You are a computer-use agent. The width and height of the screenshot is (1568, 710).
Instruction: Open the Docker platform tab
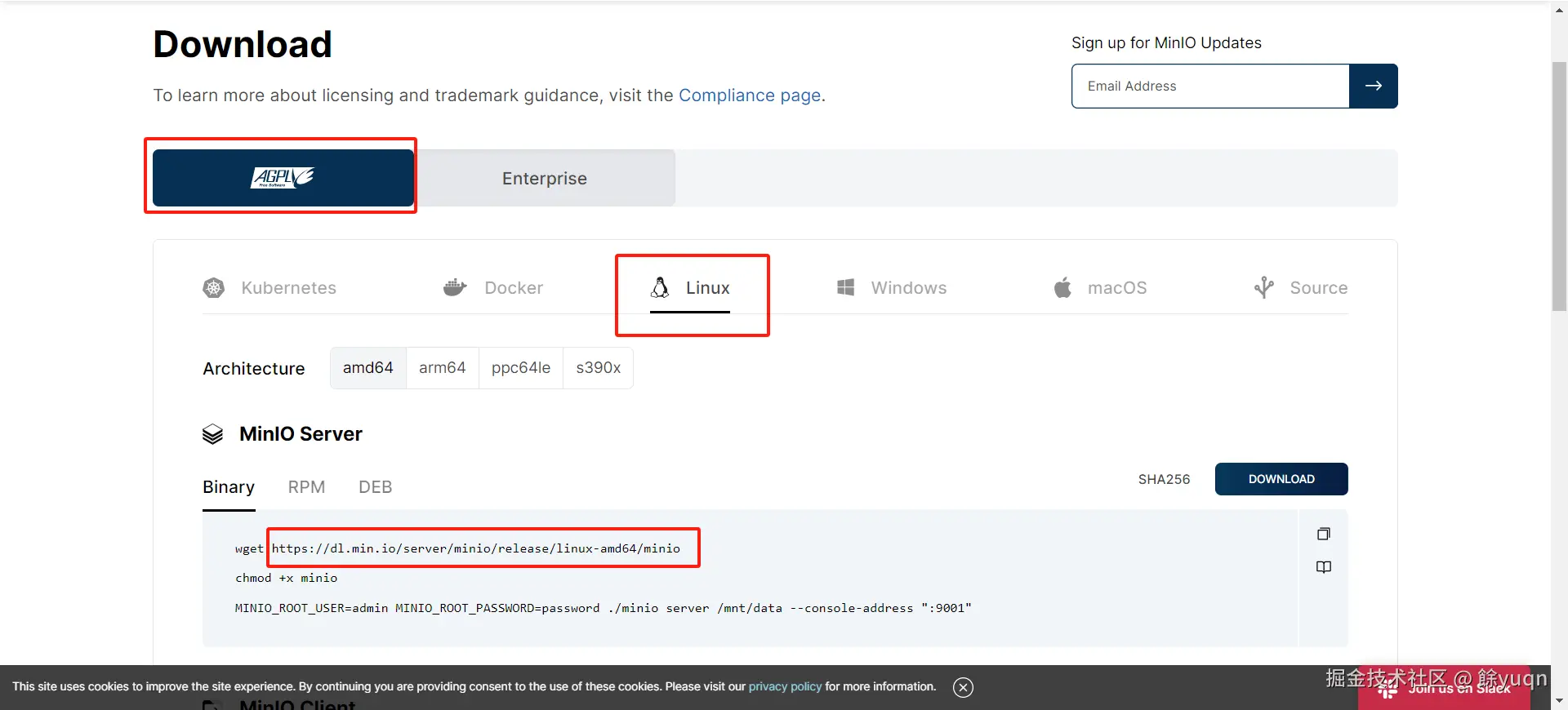(x=493, y=287)
